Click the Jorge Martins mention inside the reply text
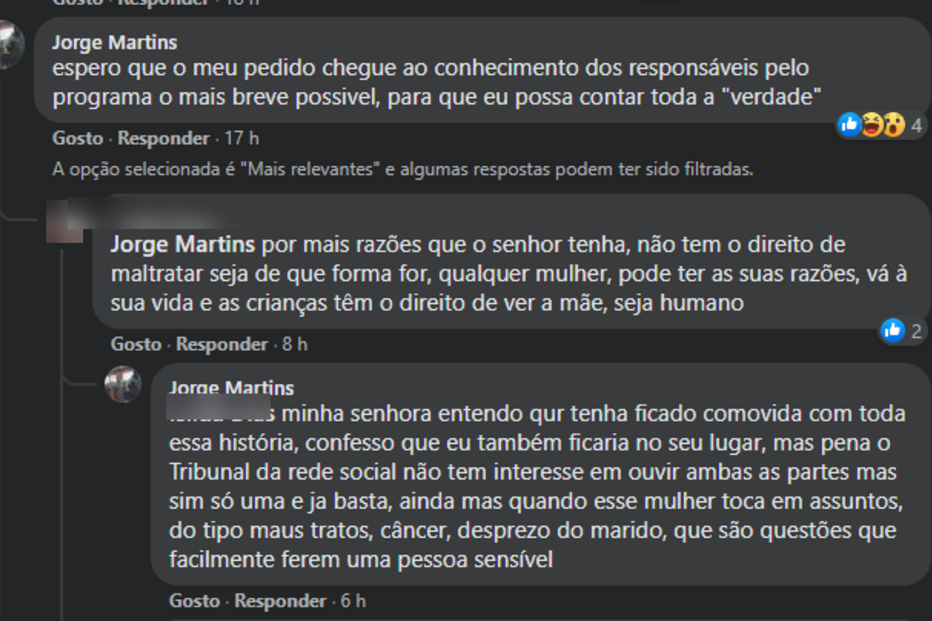 coord(184,243)
